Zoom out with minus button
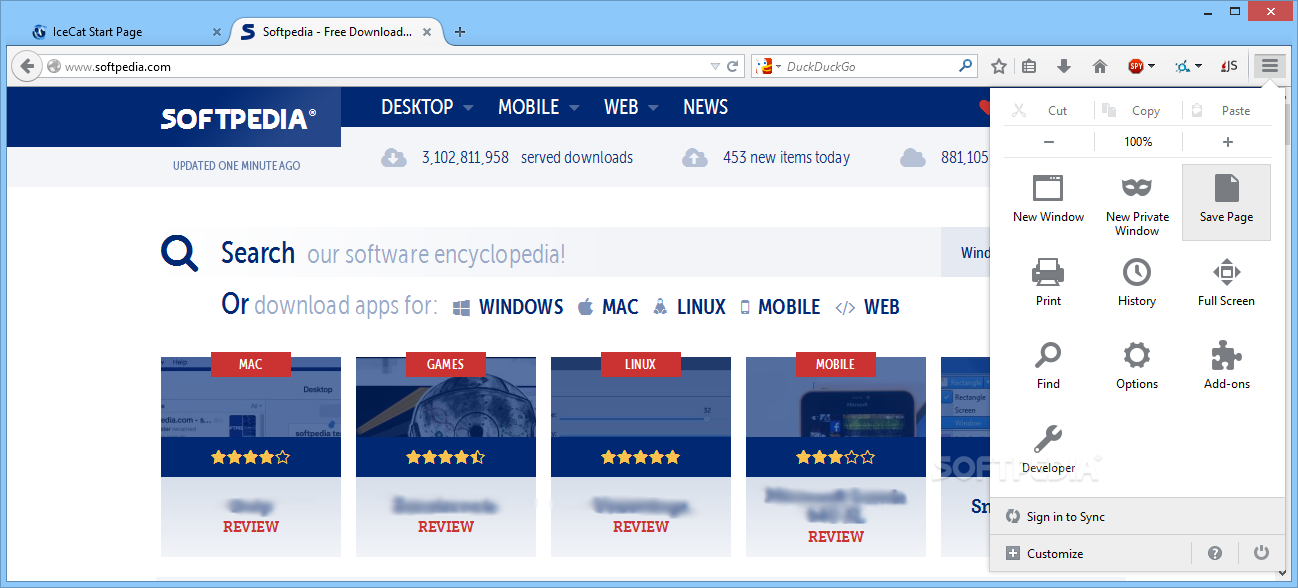Image resolution: width=1298 pixels, height=588 pixels. (x=1048, y=142)
